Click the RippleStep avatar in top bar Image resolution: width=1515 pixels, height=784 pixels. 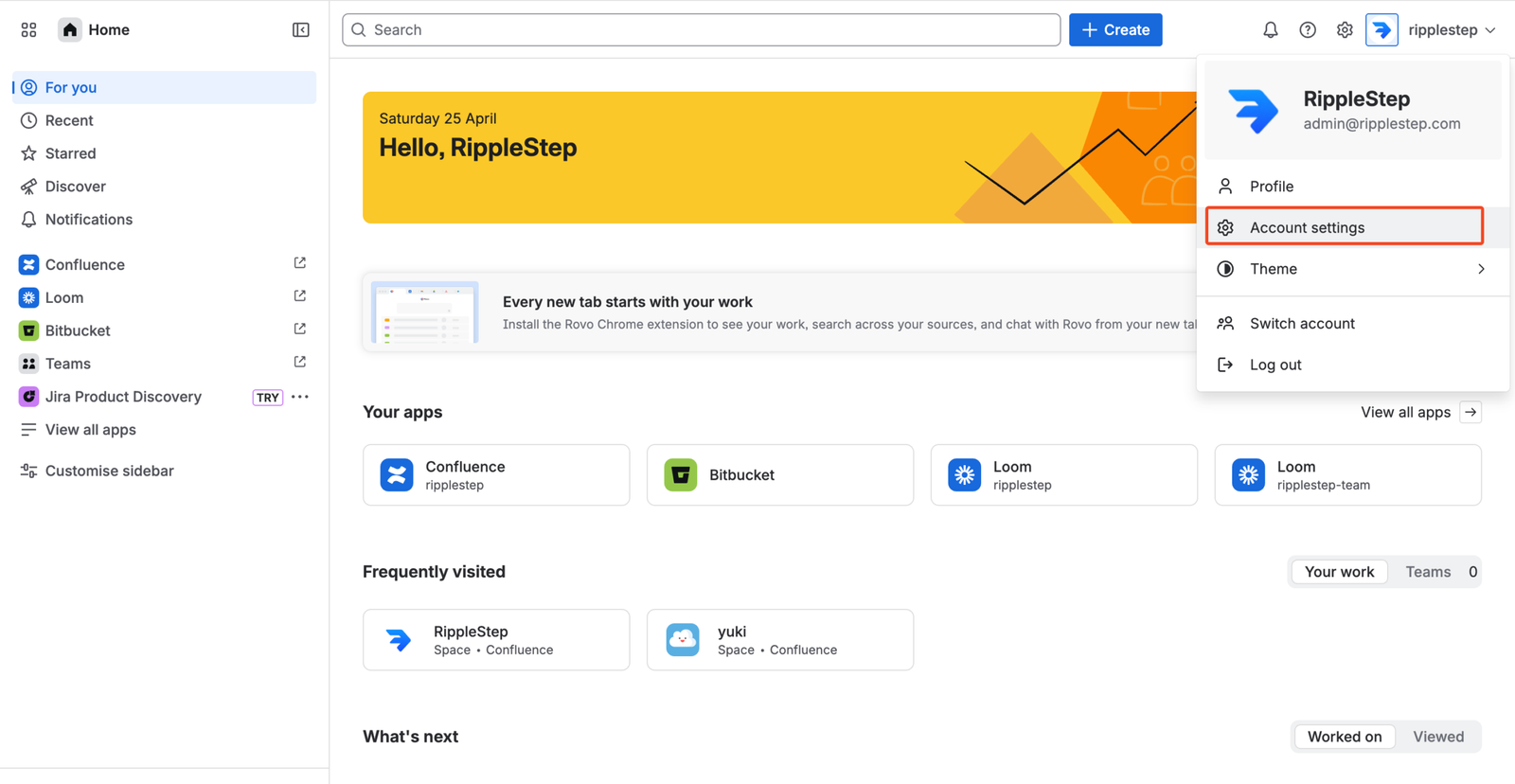coord(1381,30)
